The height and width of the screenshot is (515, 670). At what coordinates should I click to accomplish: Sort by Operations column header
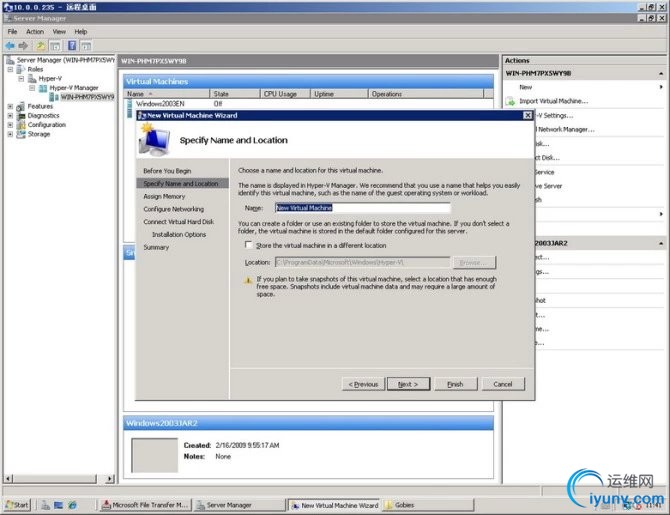click(x=426, y=94)
